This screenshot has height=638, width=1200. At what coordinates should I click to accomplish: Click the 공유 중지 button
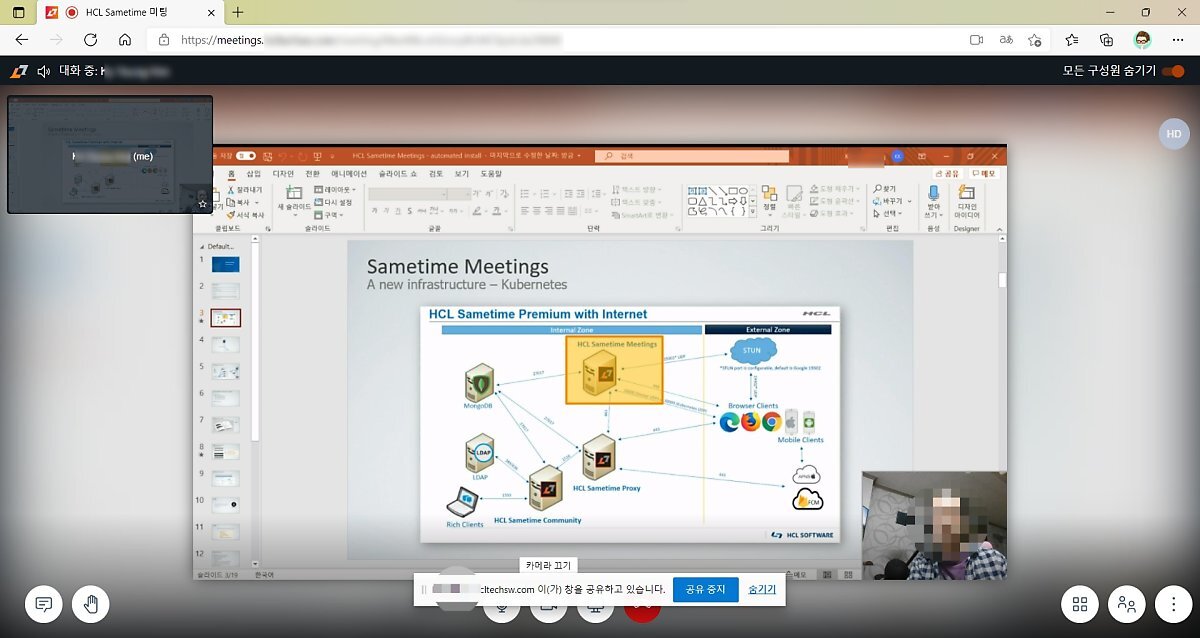coord(706,590)
